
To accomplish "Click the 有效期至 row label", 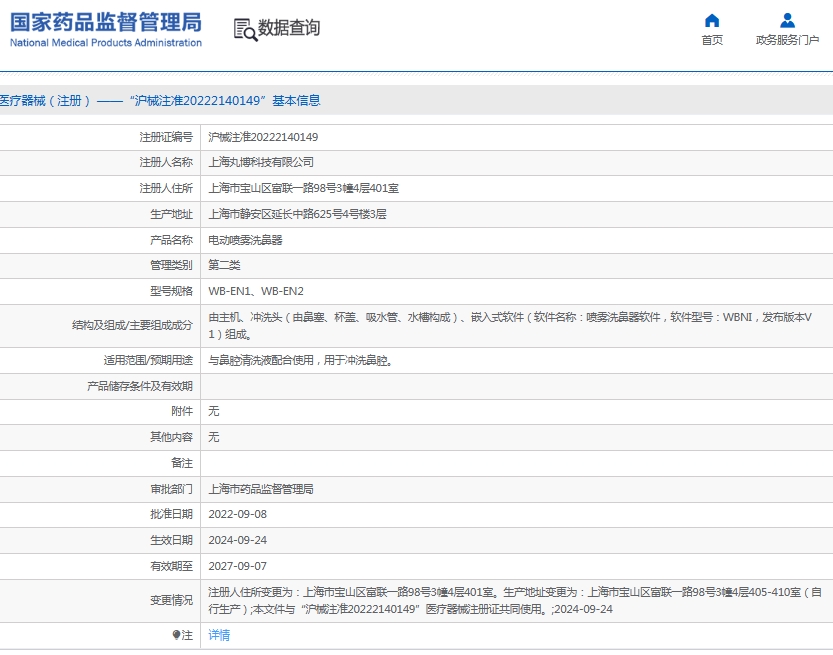I will [x=171, y=566].
